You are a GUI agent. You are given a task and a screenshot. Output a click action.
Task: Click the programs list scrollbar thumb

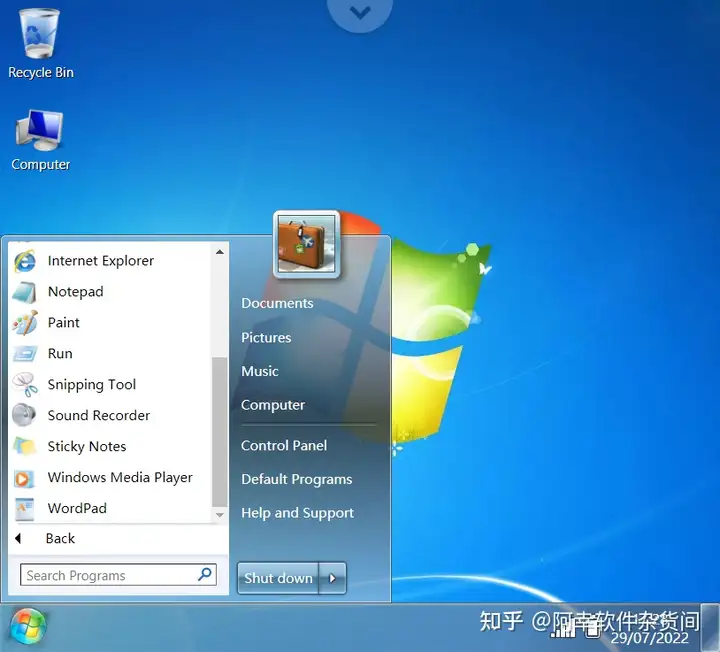click(219, 432)
